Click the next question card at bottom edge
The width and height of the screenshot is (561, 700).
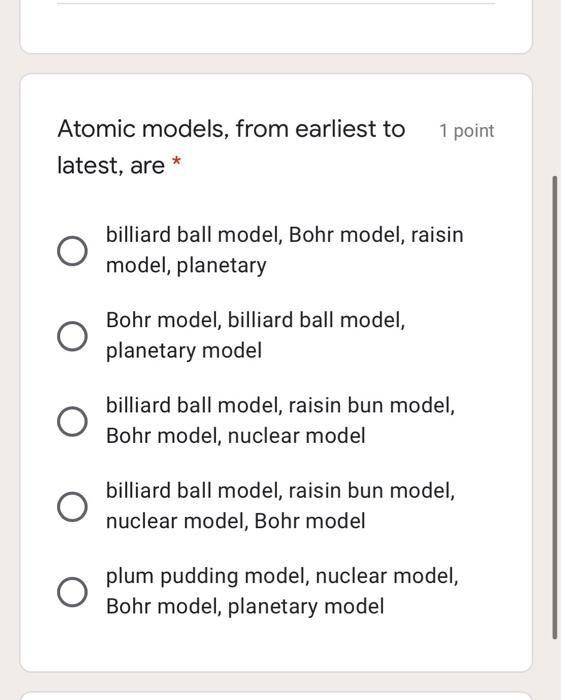click(276, 696)
